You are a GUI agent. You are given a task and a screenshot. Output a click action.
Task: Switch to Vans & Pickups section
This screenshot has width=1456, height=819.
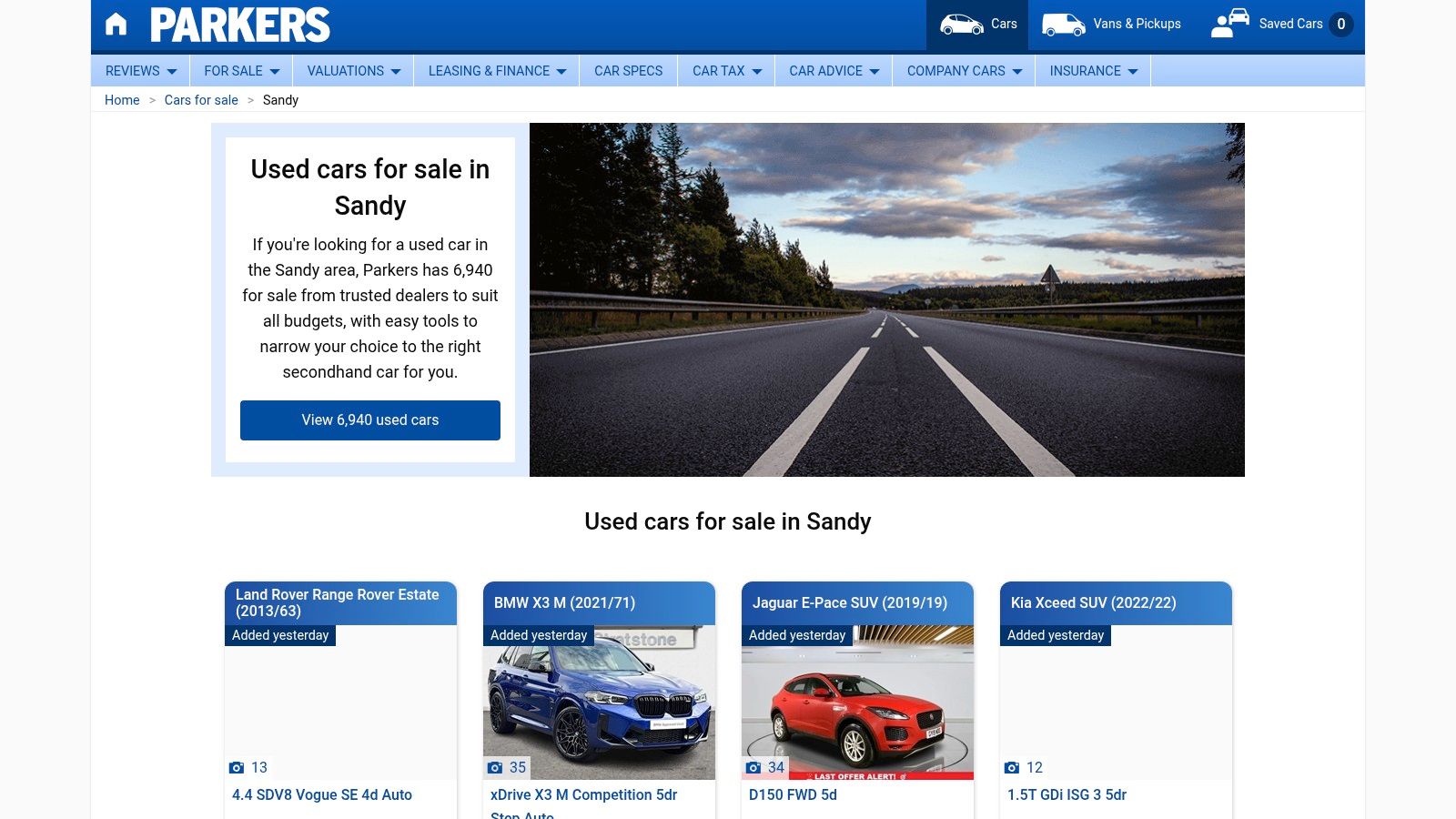click(x=1111, y=25)
